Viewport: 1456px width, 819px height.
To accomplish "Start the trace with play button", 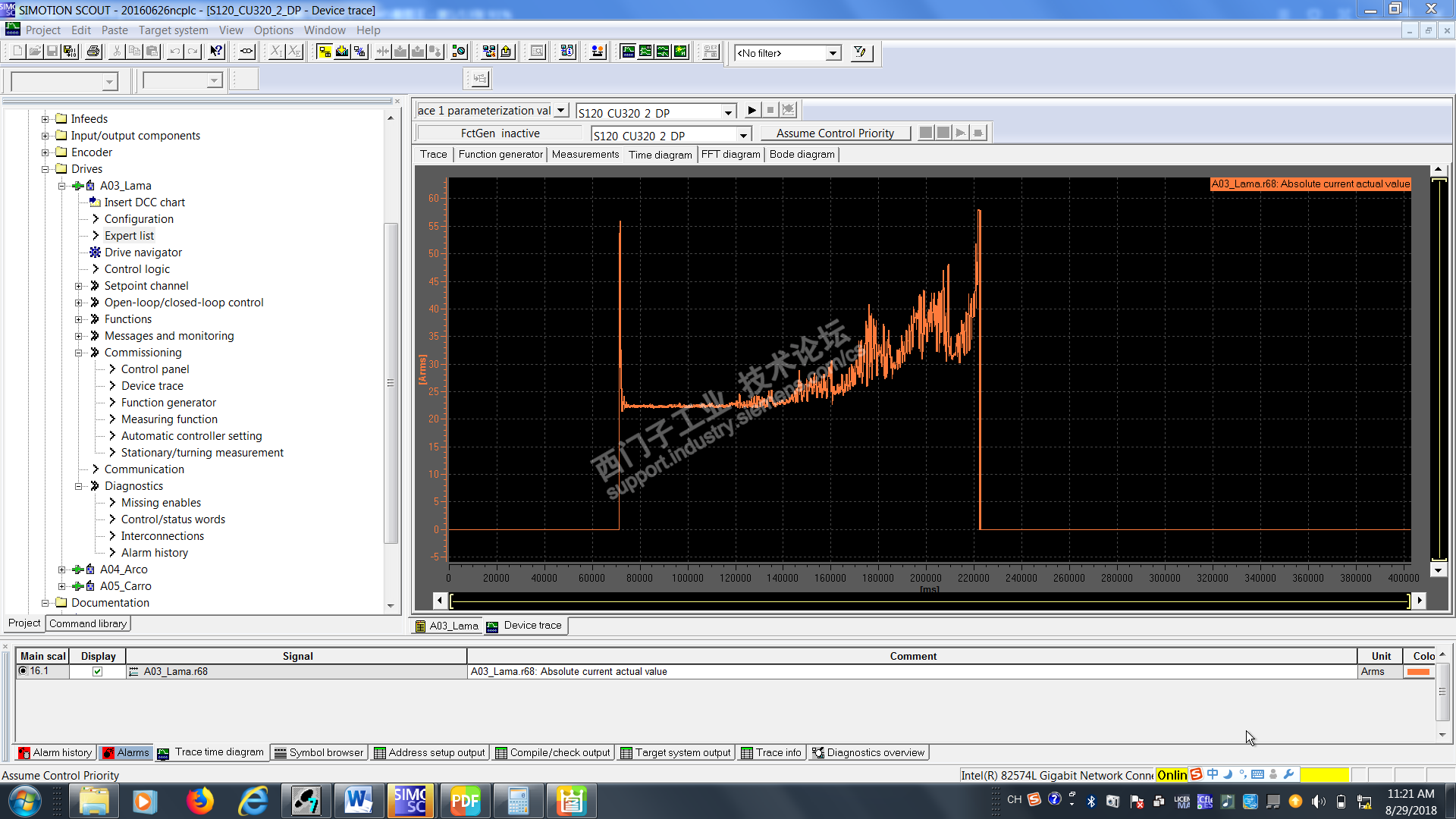I will (752, 110).
